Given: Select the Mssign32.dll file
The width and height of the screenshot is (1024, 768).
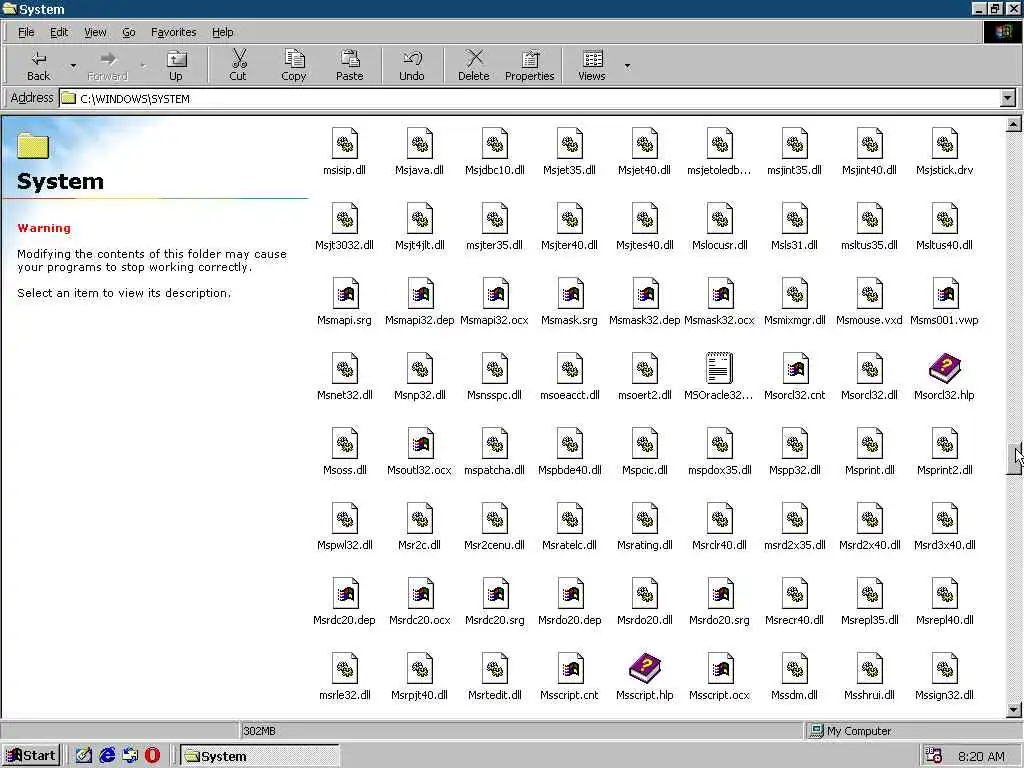Looking at the screenshot, I should tap(944, 678).
